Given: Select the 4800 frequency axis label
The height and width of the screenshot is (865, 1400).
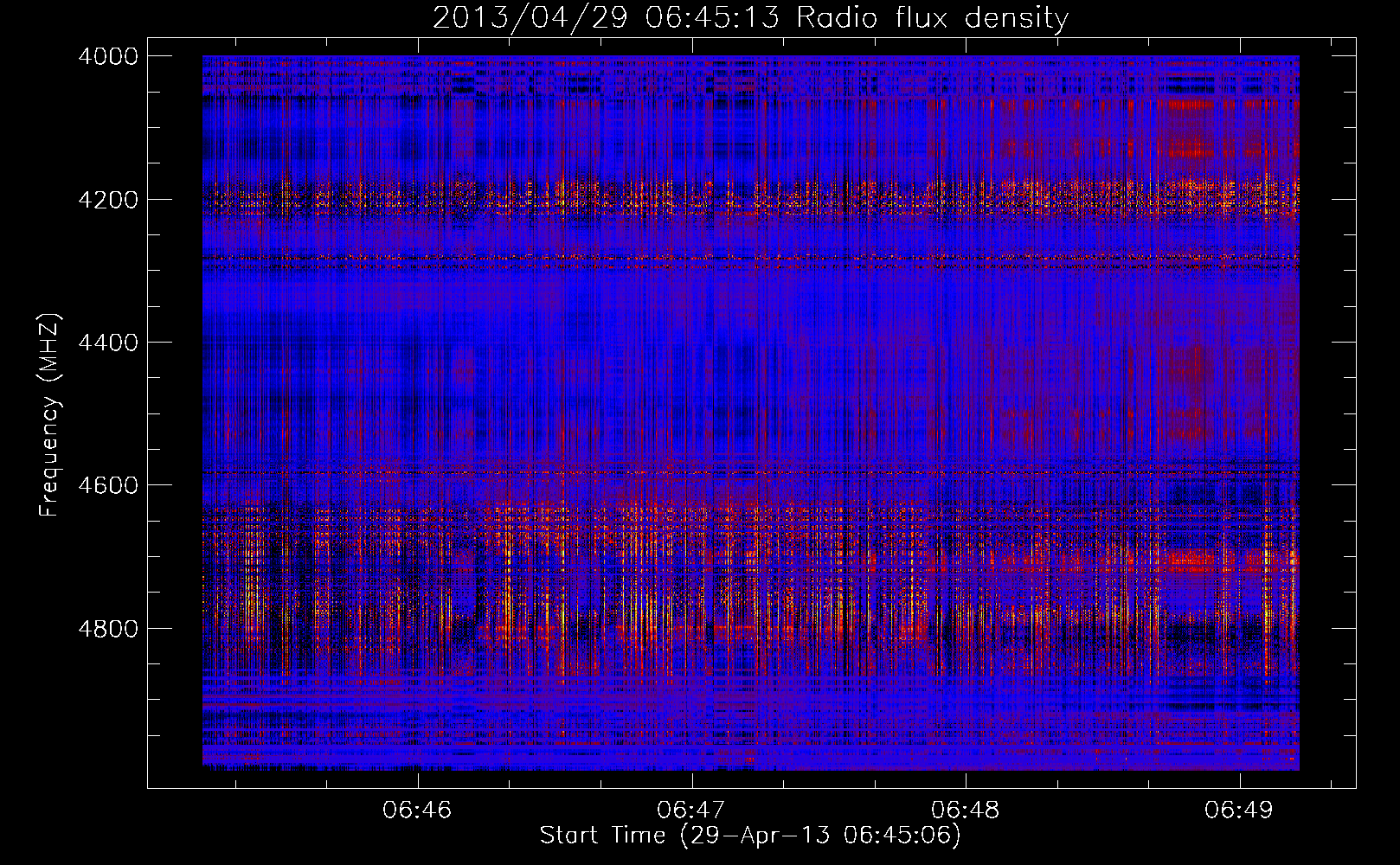Looking at the screenshot, I should pos(107,628).
